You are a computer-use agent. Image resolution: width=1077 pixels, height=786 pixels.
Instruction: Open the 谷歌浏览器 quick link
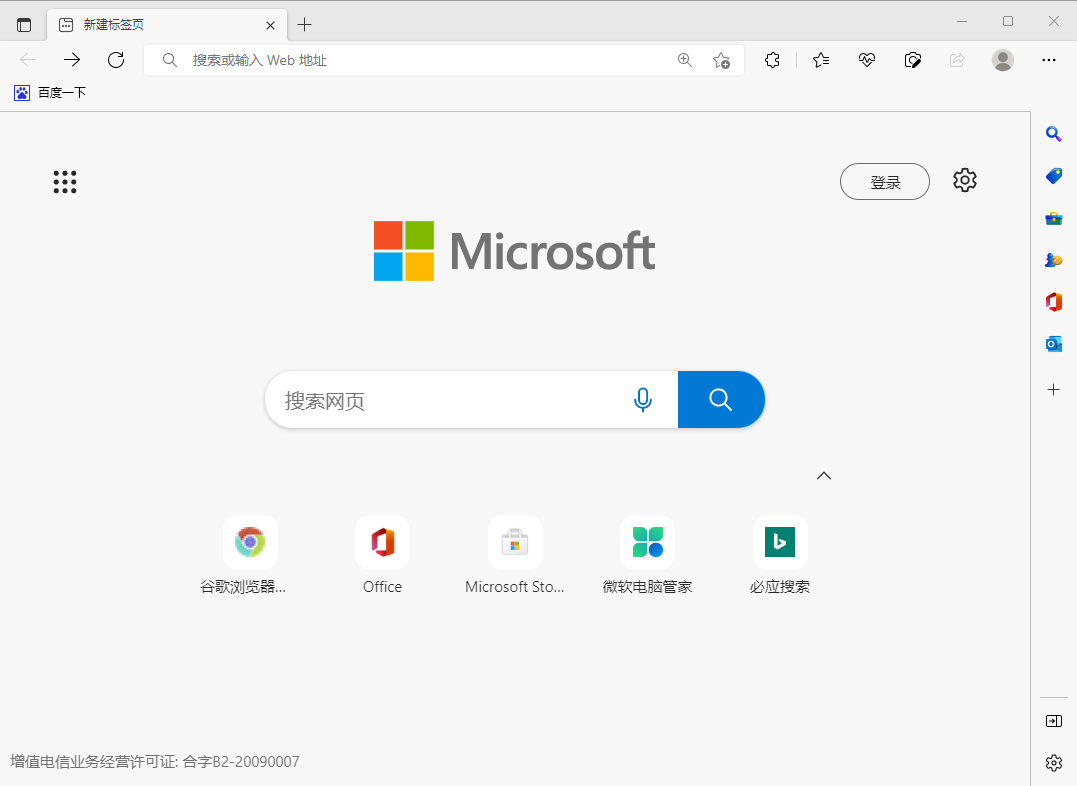tap(250, 555)
